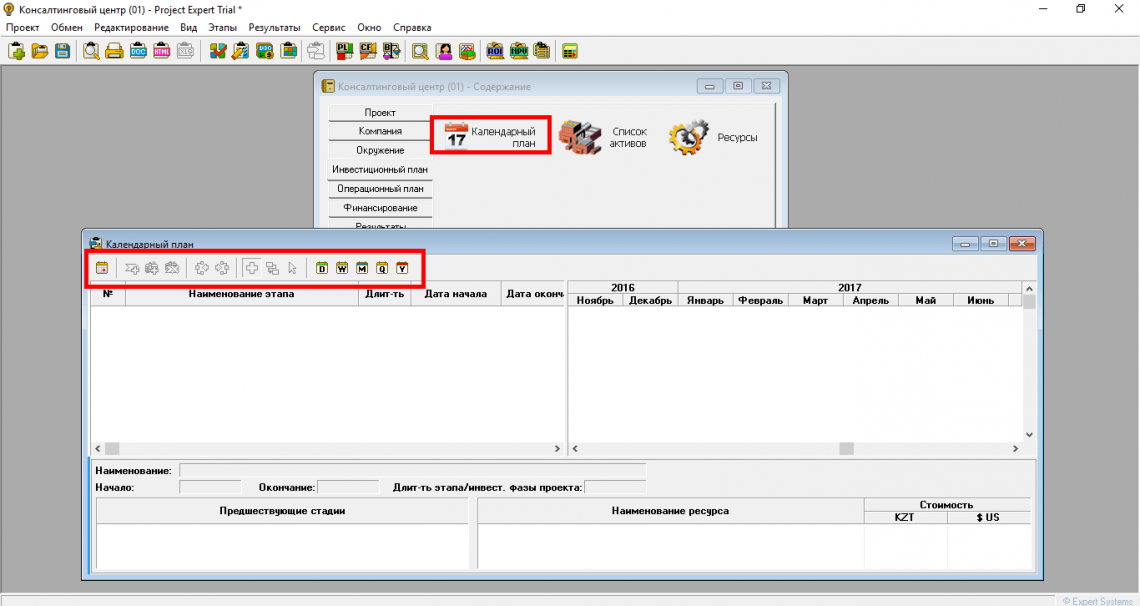
Task: Click the Компания section button
Action: (380, 131)
